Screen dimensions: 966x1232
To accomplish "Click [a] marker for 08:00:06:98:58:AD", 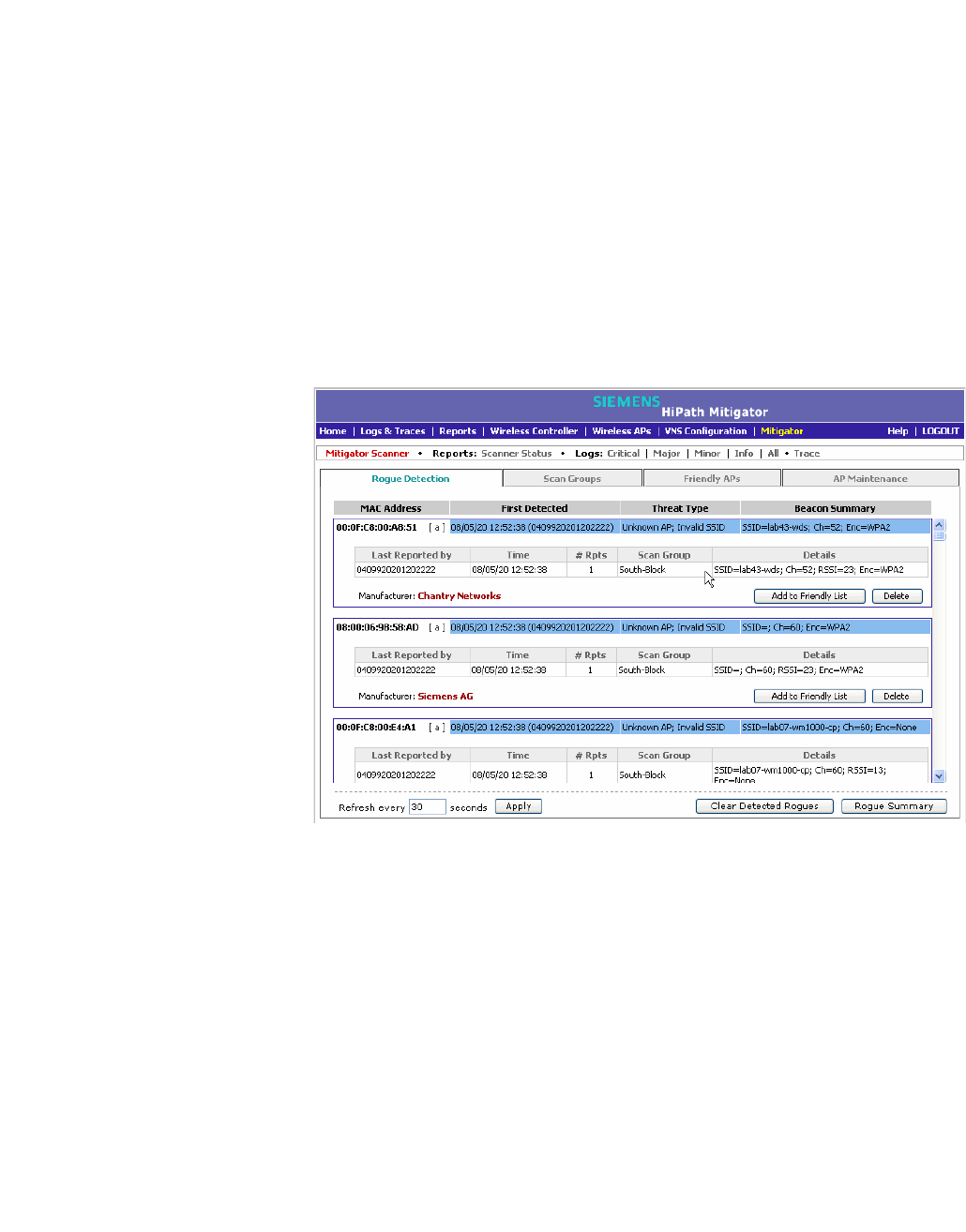I will coord(436,628).
